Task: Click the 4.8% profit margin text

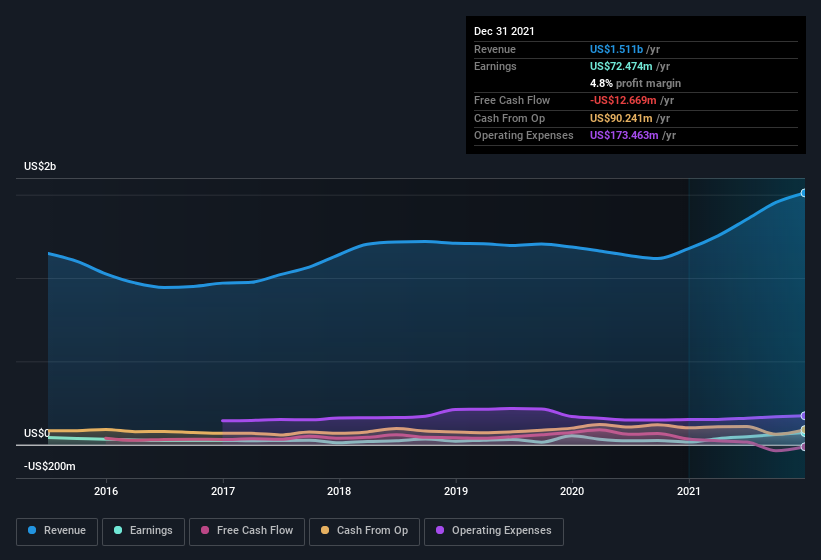Action: pos(635,83)
